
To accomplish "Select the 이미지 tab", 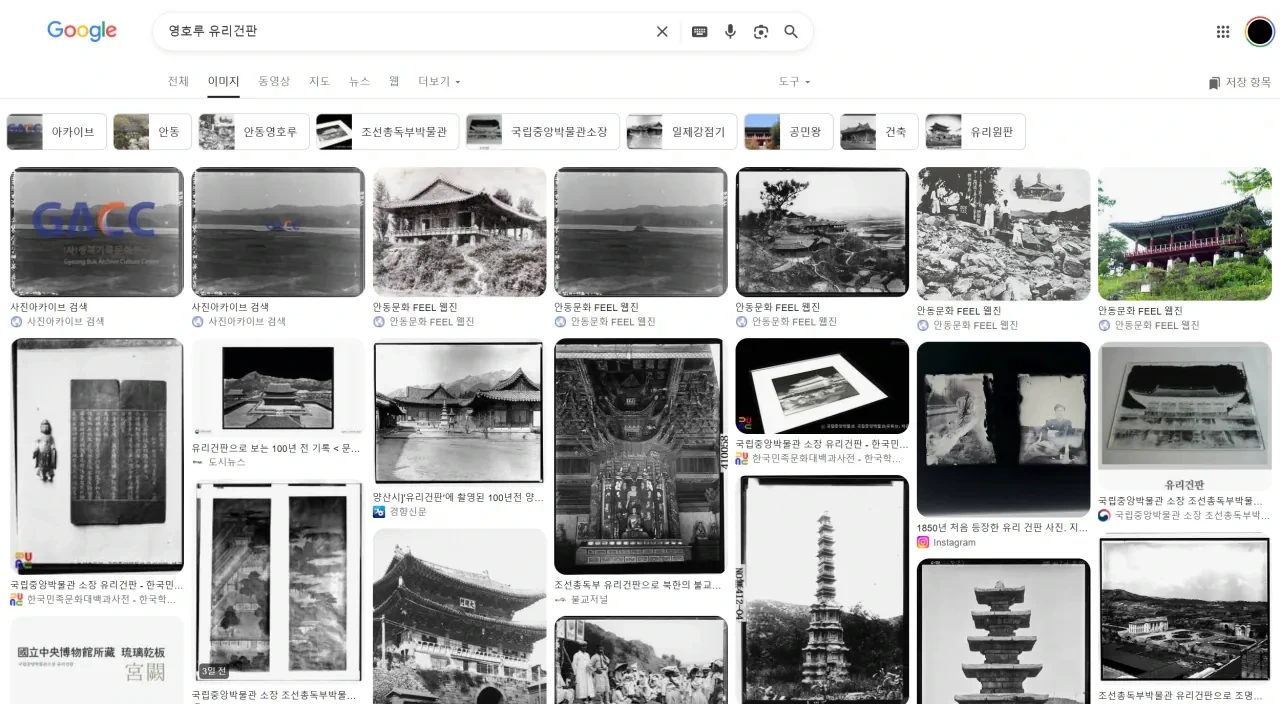I will tap(223, 81).
